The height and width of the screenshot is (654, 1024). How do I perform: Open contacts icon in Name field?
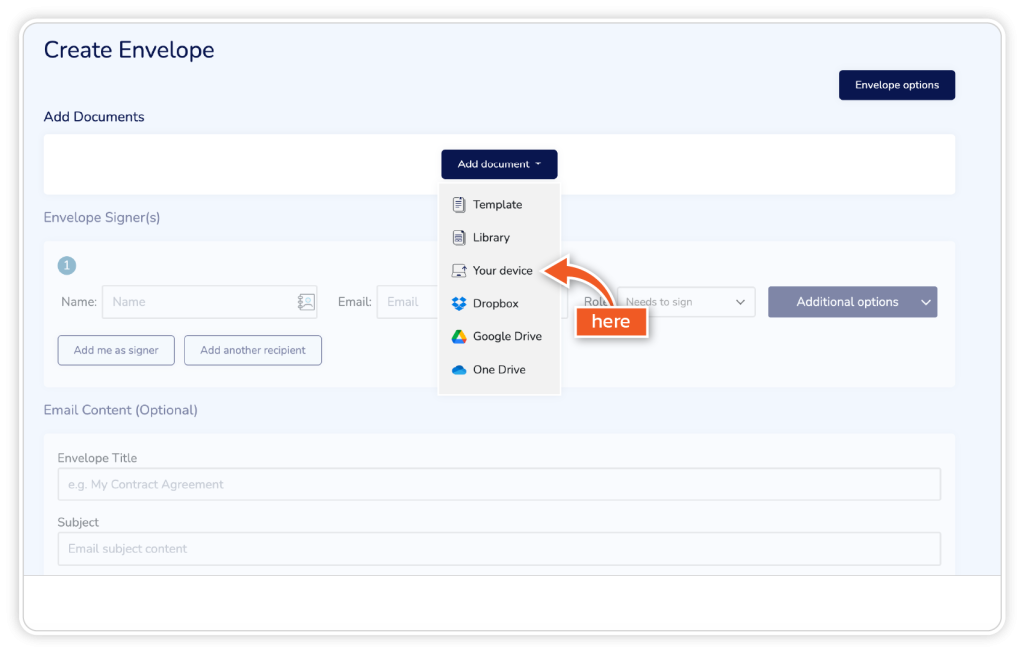[x=306, y=302]
